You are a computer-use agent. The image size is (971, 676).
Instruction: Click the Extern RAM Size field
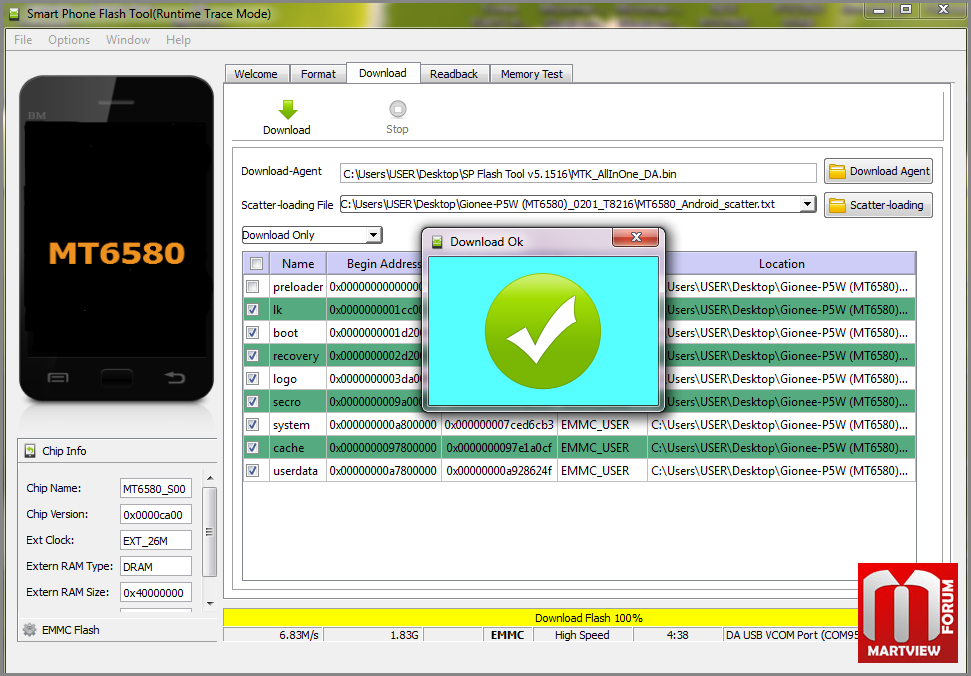pos(155,592)
